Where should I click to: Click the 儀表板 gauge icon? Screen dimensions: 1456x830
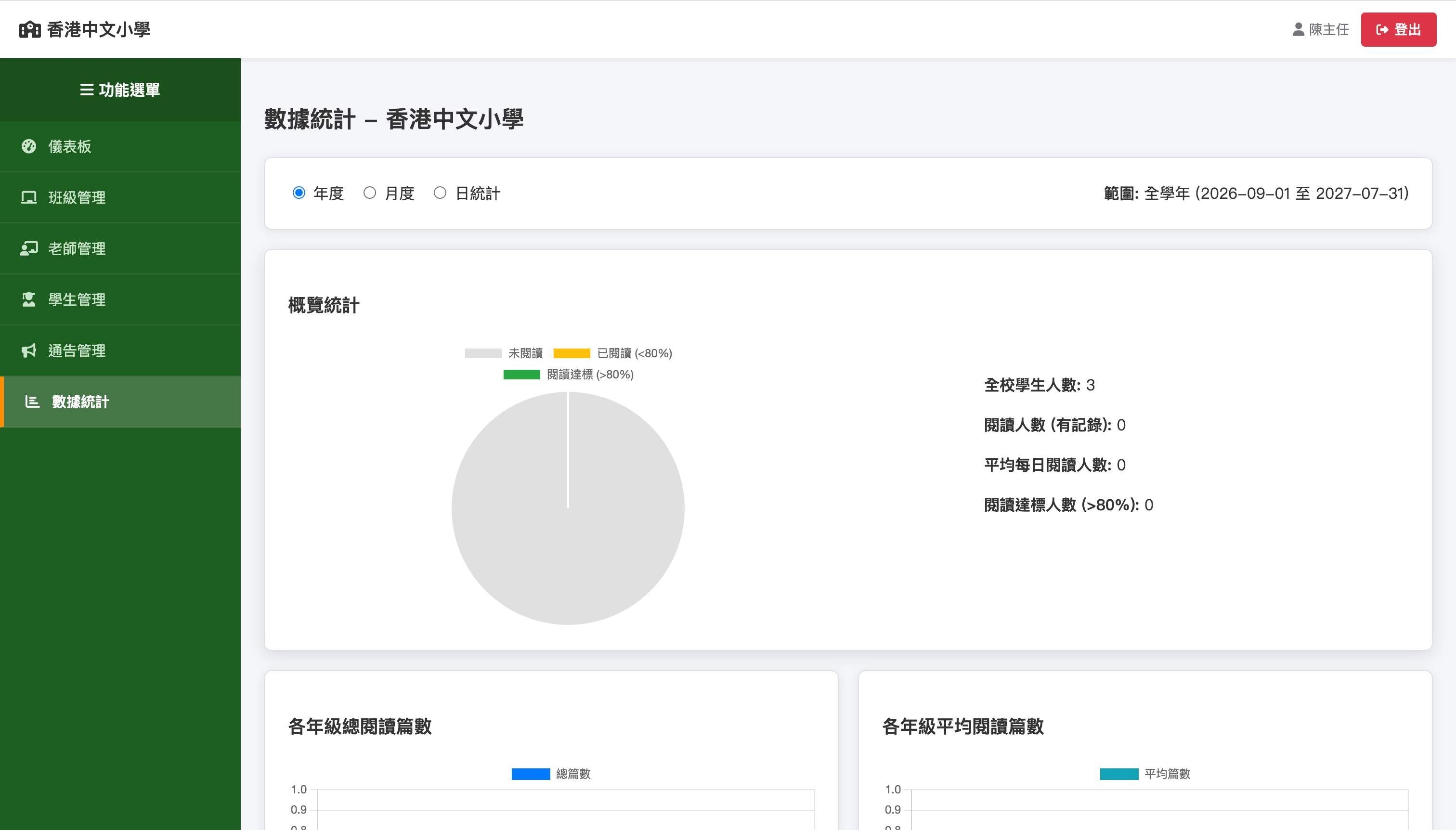pos(28,146)
